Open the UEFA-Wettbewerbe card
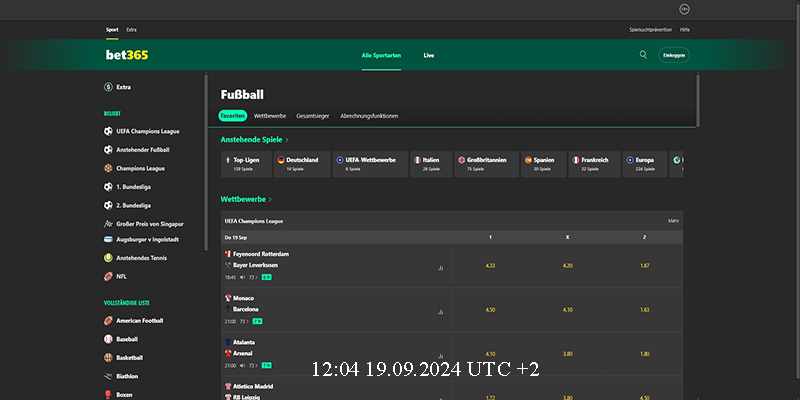The width and height of the screenshot is (800, 400). [370, 164]
